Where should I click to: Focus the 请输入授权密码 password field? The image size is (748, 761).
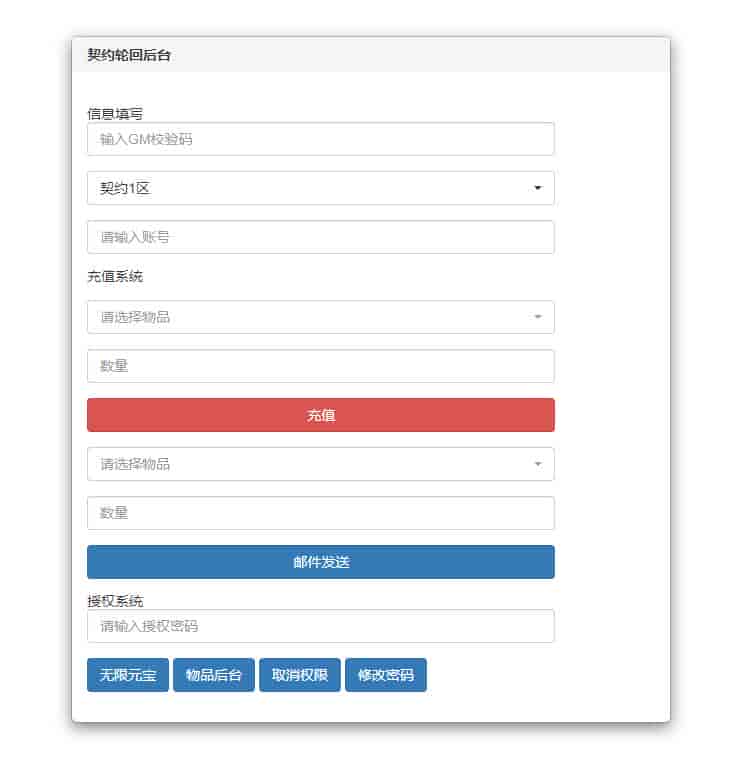pyautogui.click(x=320, y=626)
